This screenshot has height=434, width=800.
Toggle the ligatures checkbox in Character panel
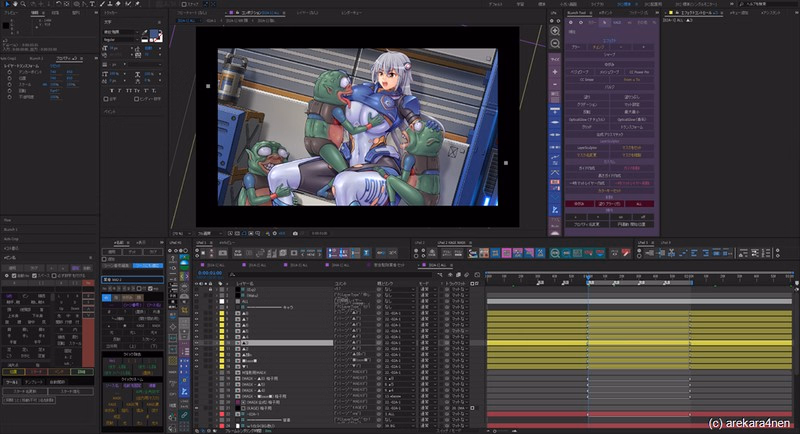[x=108, y=98]
